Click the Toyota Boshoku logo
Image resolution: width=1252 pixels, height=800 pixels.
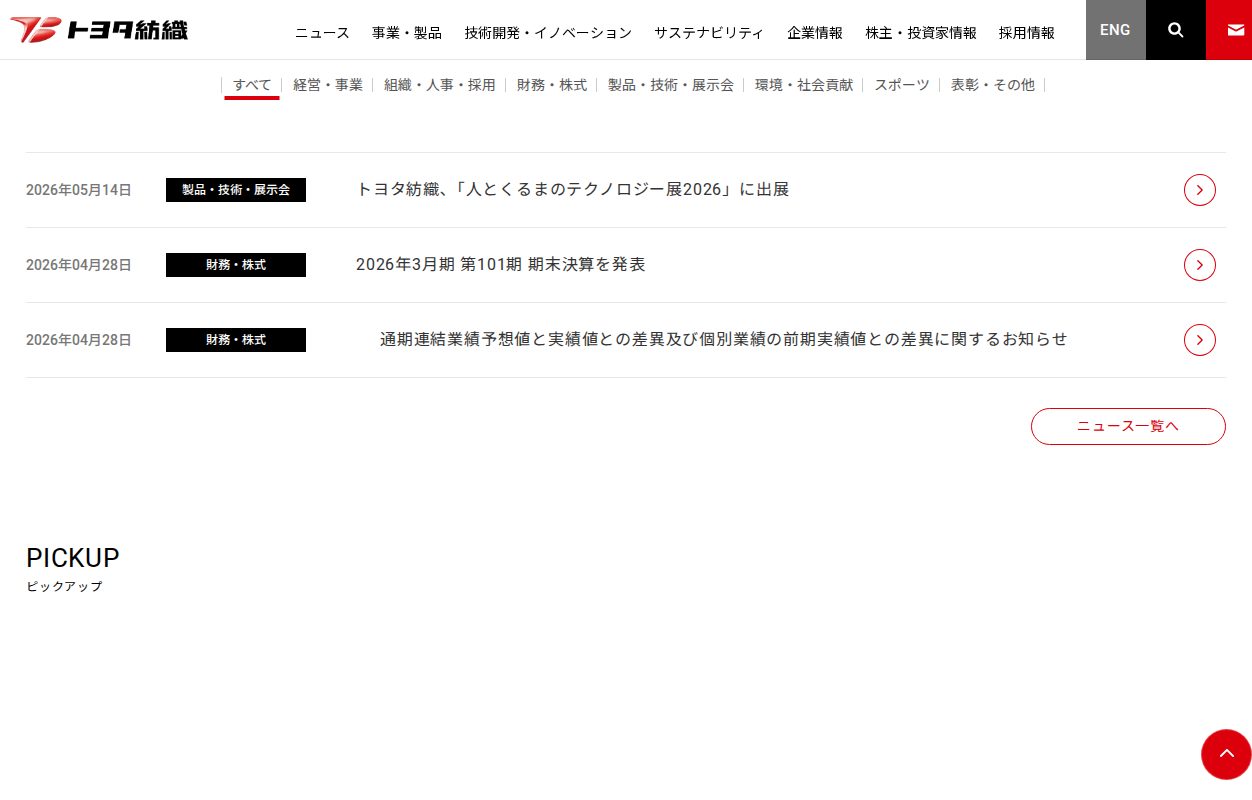point(99,30)
